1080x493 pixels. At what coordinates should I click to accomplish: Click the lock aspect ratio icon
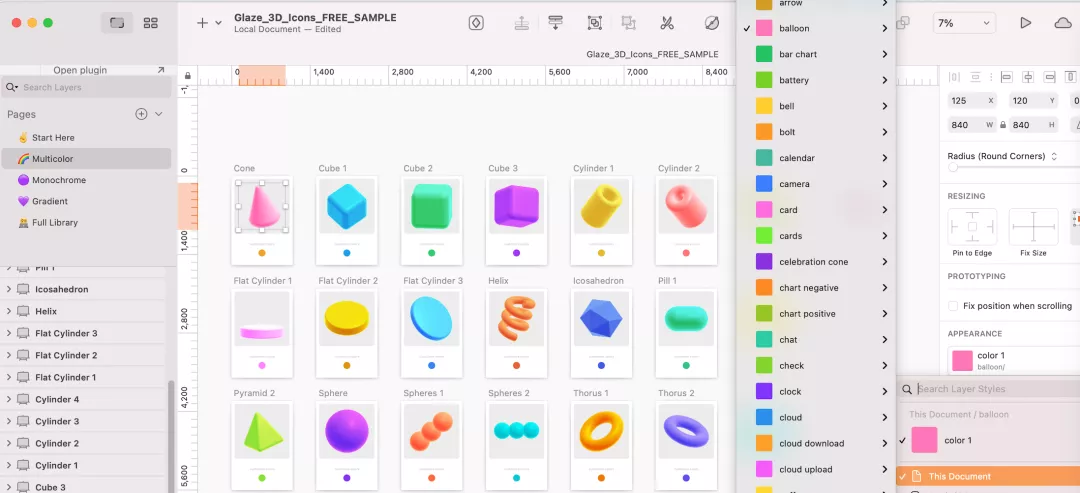click(1002, 125)
